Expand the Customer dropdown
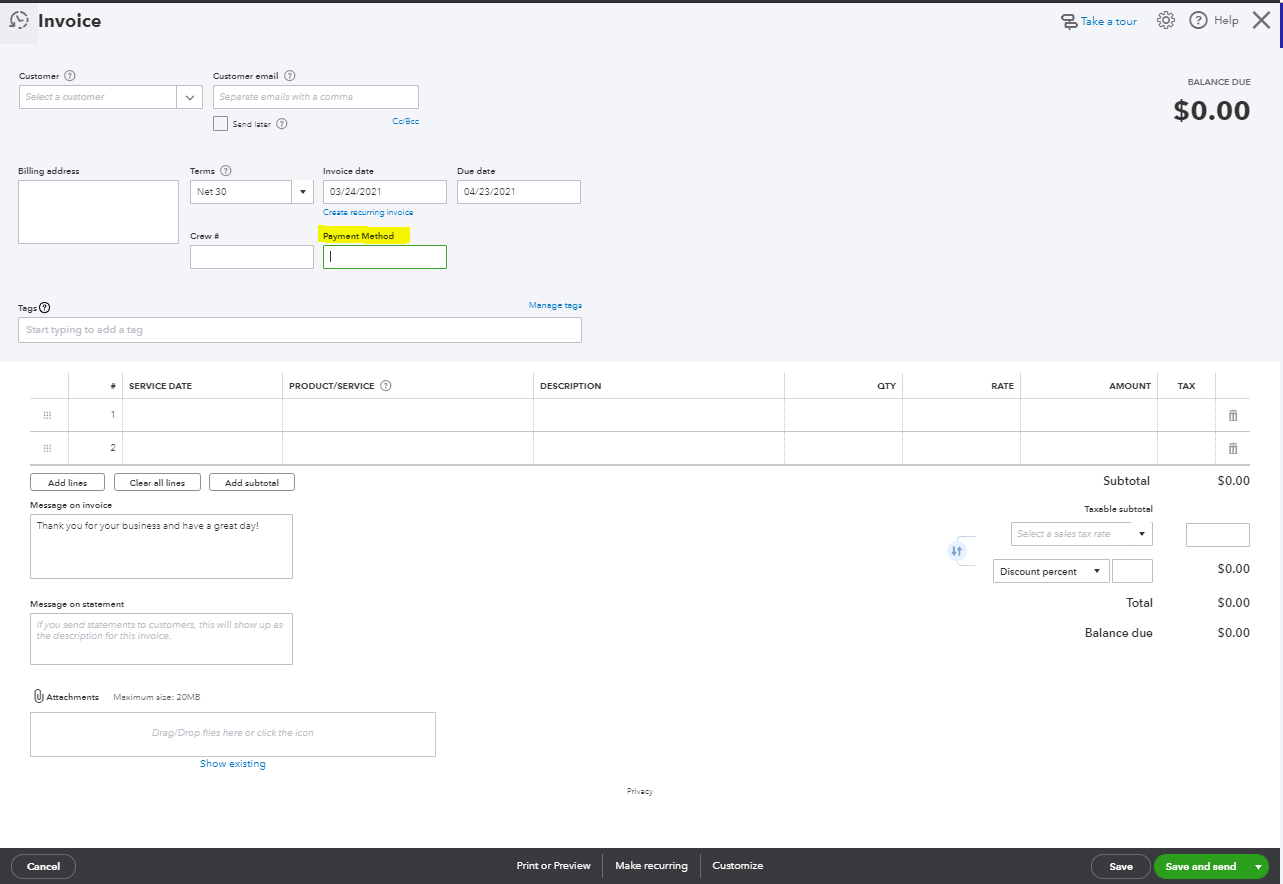 190,97
